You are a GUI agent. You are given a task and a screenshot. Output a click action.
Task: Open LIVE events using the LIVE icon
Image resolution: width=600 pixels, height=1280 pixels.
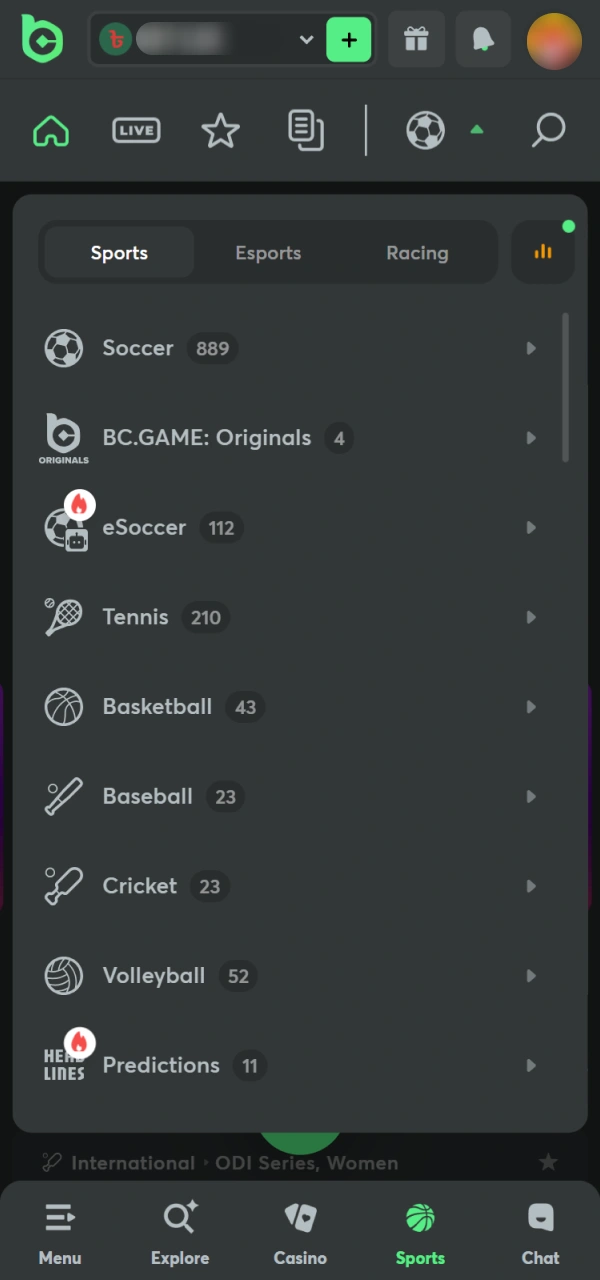pyautogui.click(x=136, y=130)
